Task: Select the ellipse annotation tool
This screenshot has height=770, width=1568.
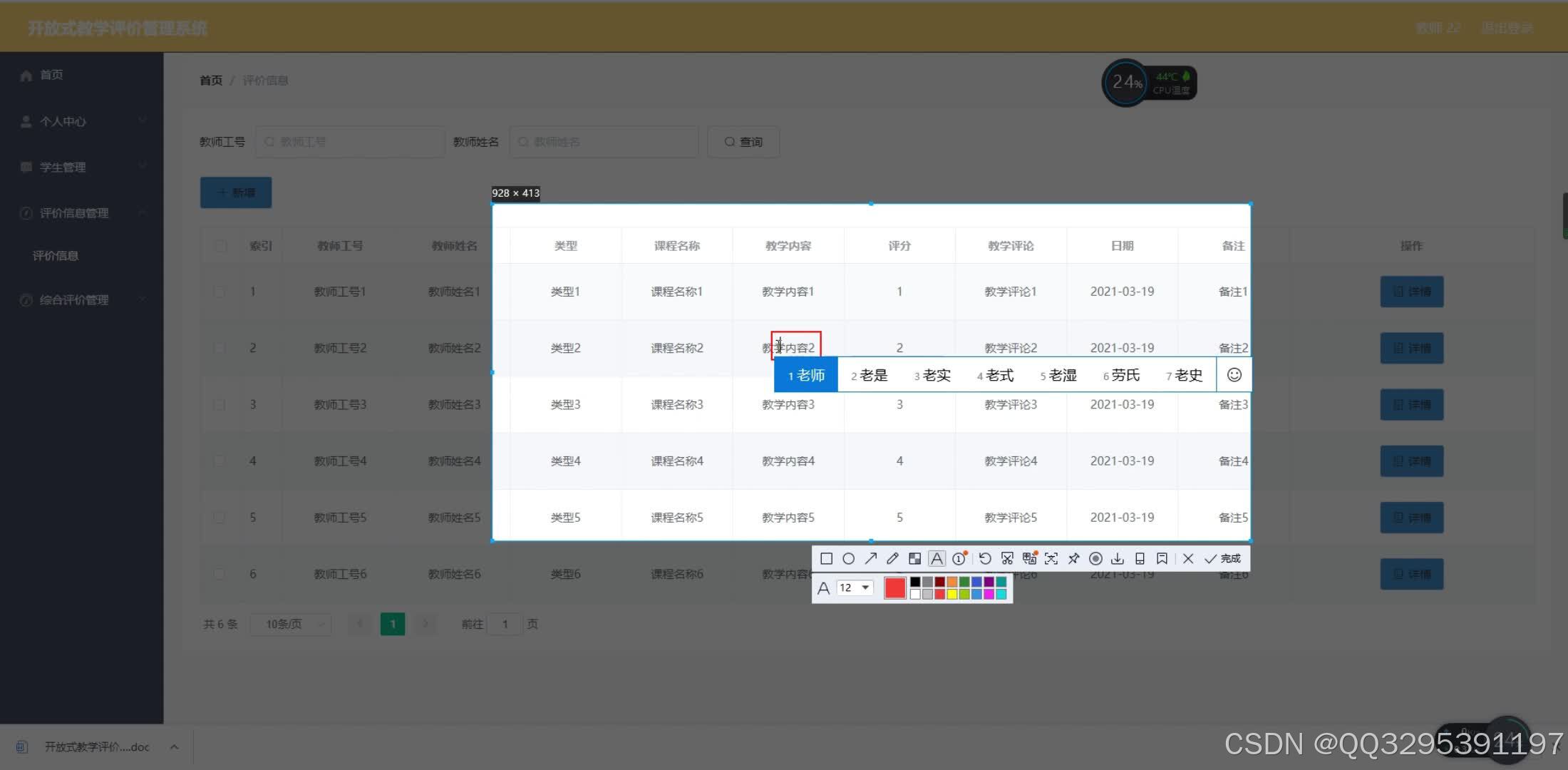Action: pyautogui.click(x=848, y=559)
